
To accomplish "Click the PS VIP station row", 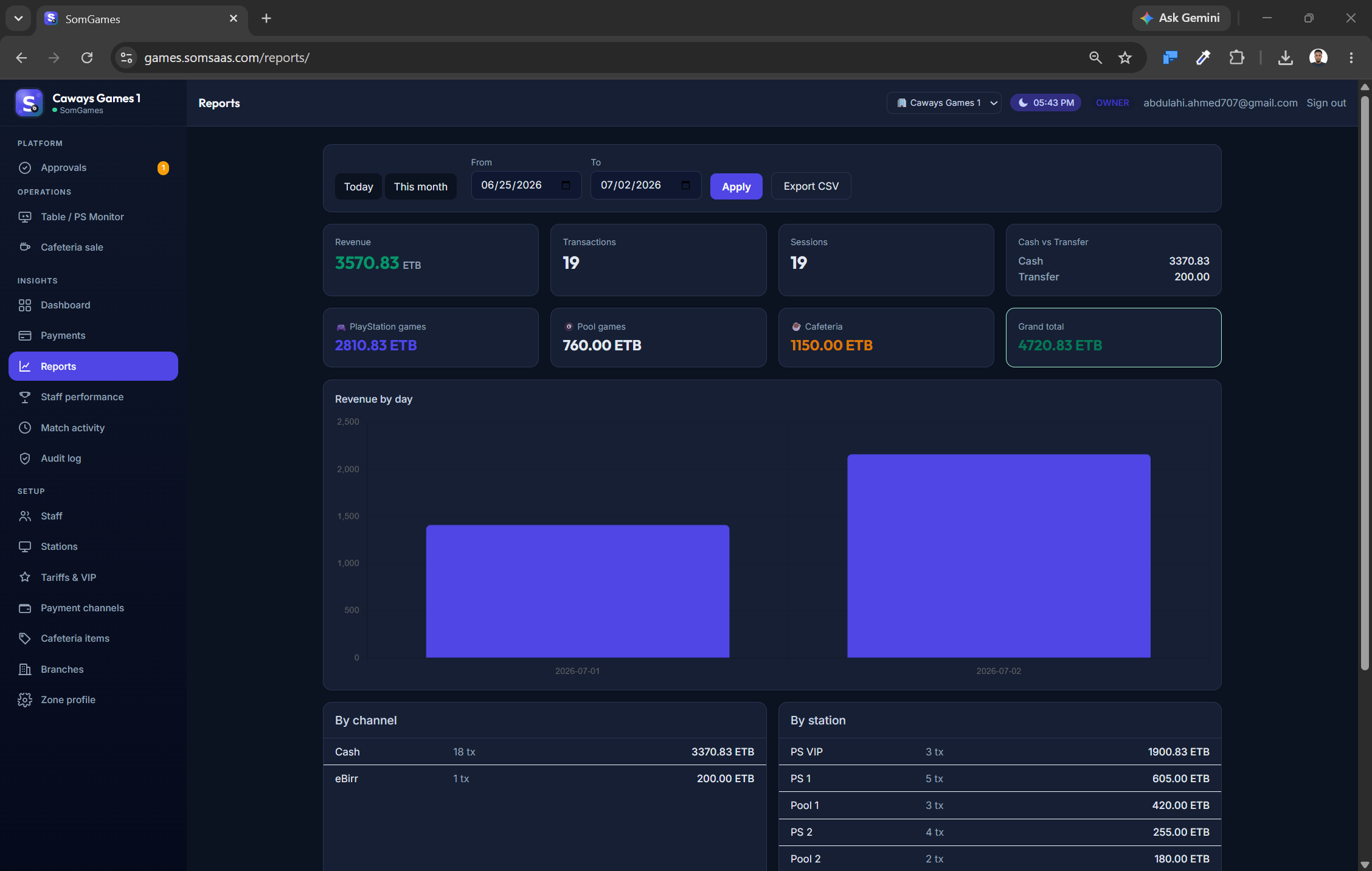I will (x=1000, y=752).
